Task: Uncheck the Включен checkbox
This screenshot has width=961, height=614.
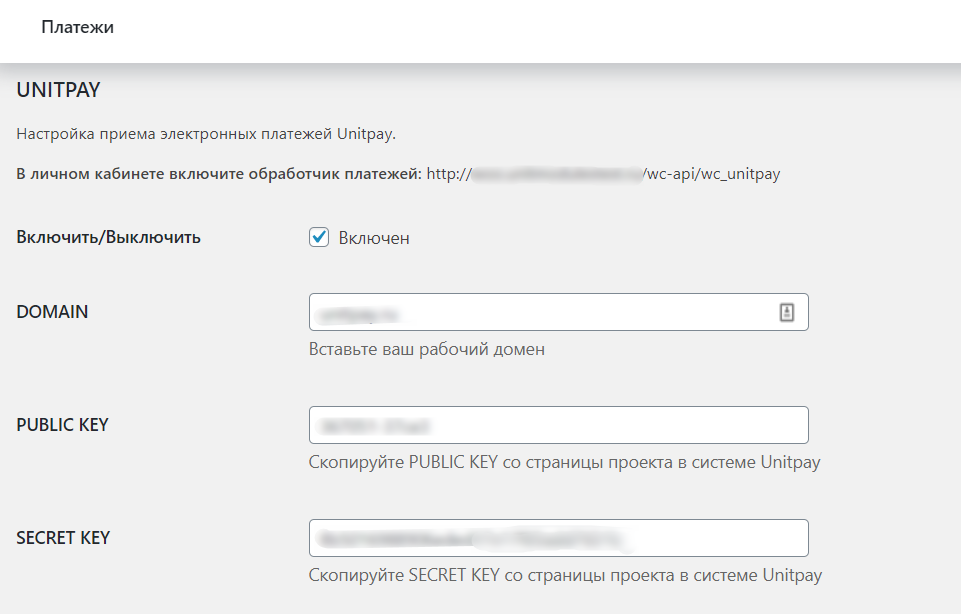Action: pyautogui.click(x=319, y=237)
